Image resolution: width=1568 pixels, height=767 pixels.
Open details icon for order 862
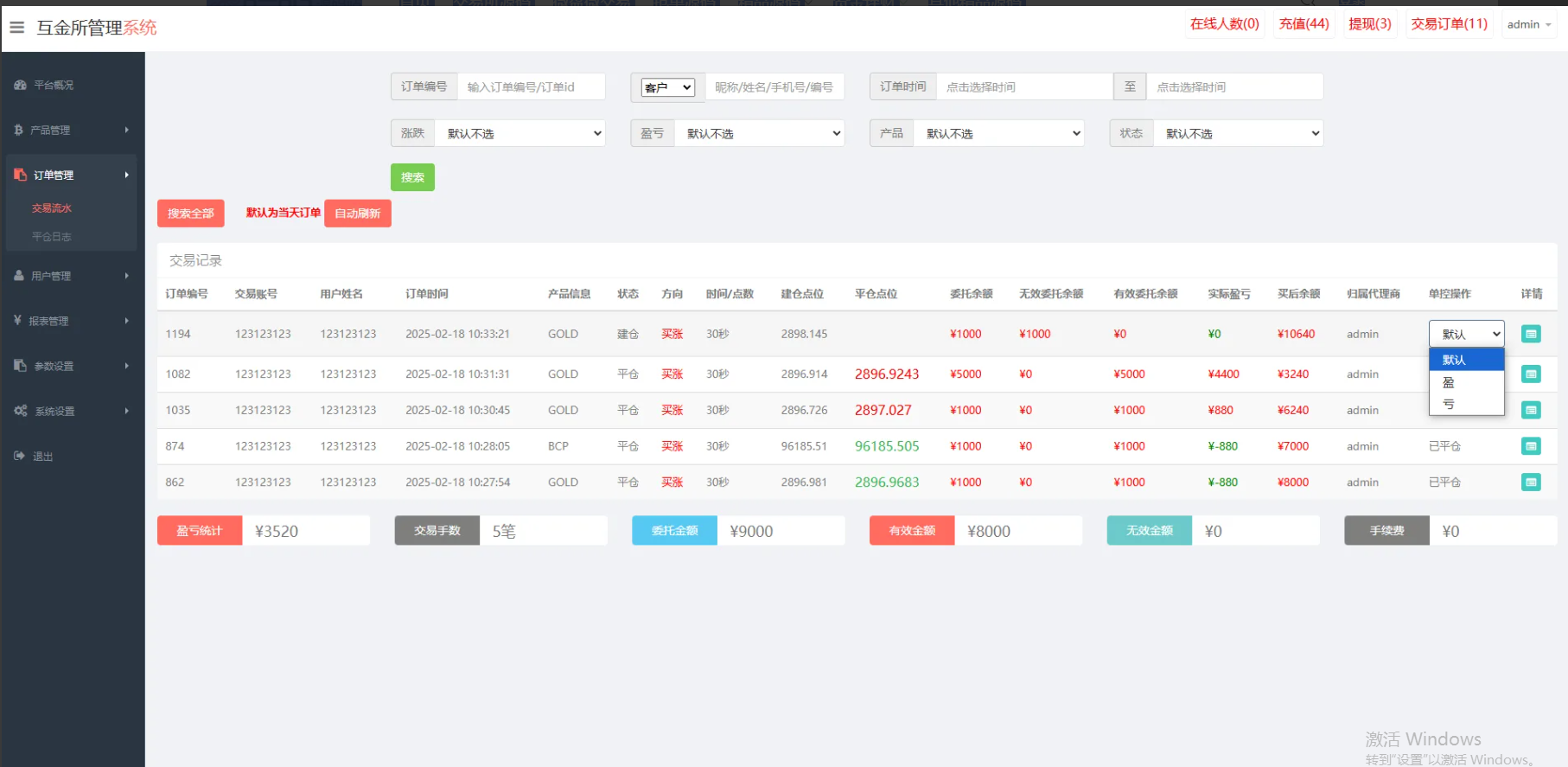tap(1530, 483)
